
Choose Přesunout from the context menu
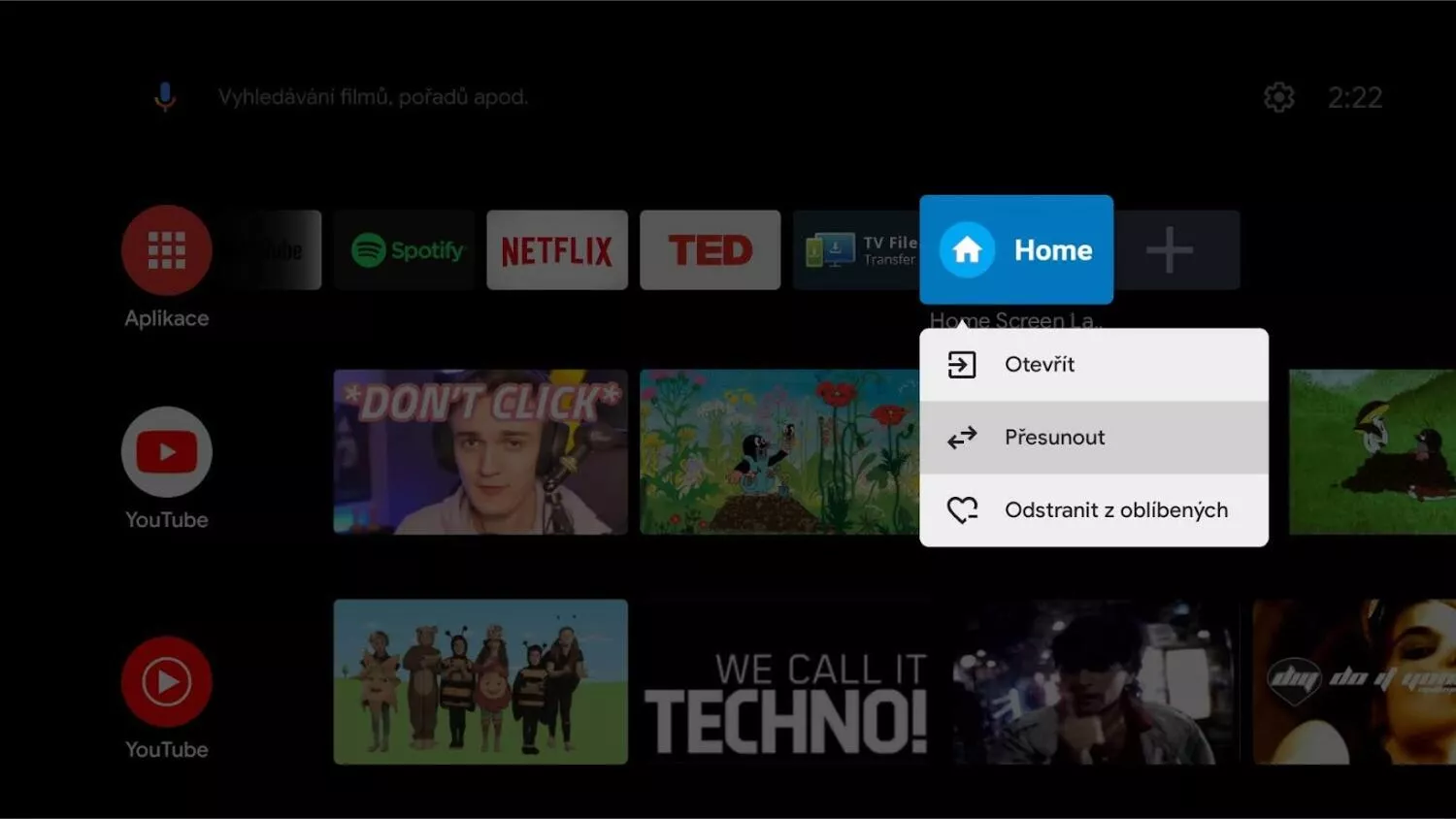click(x=1094, y=438)
